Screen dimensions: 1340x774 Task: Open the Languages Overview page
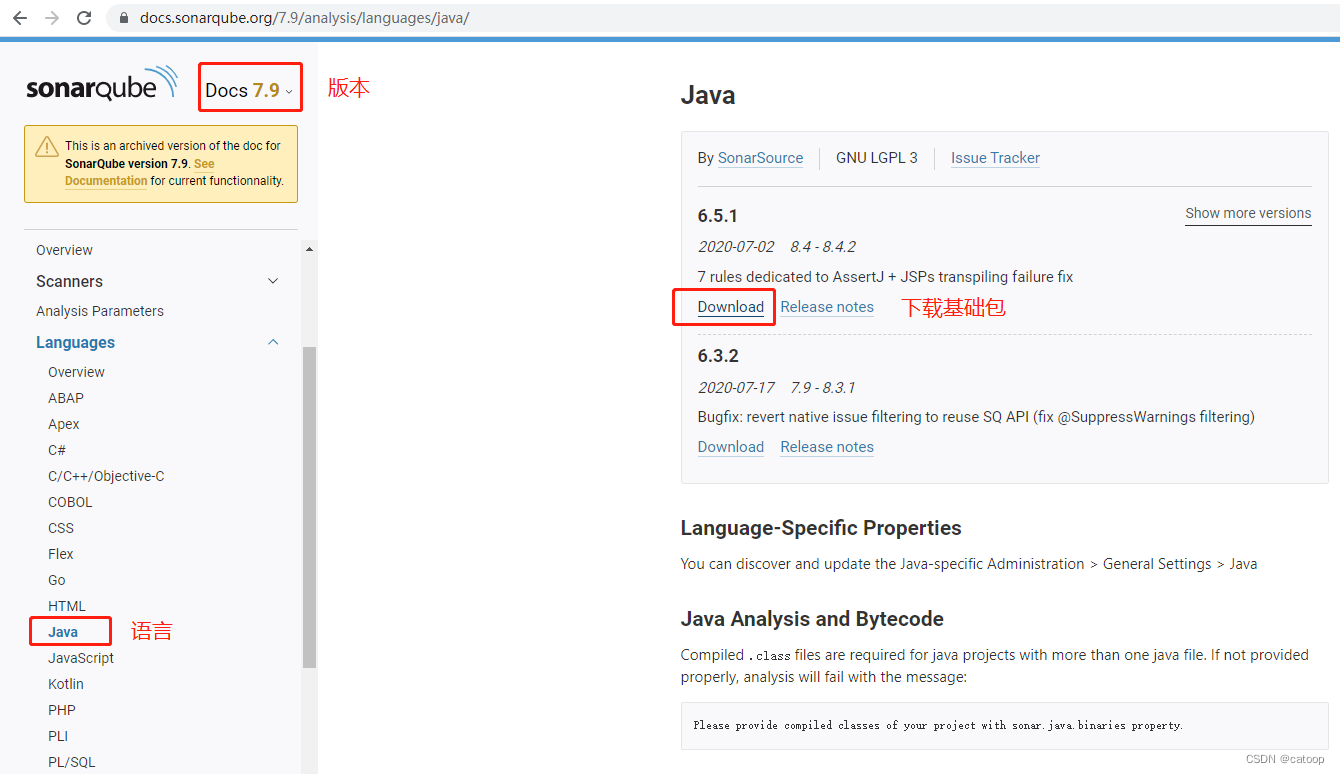[x=76, y=372]
